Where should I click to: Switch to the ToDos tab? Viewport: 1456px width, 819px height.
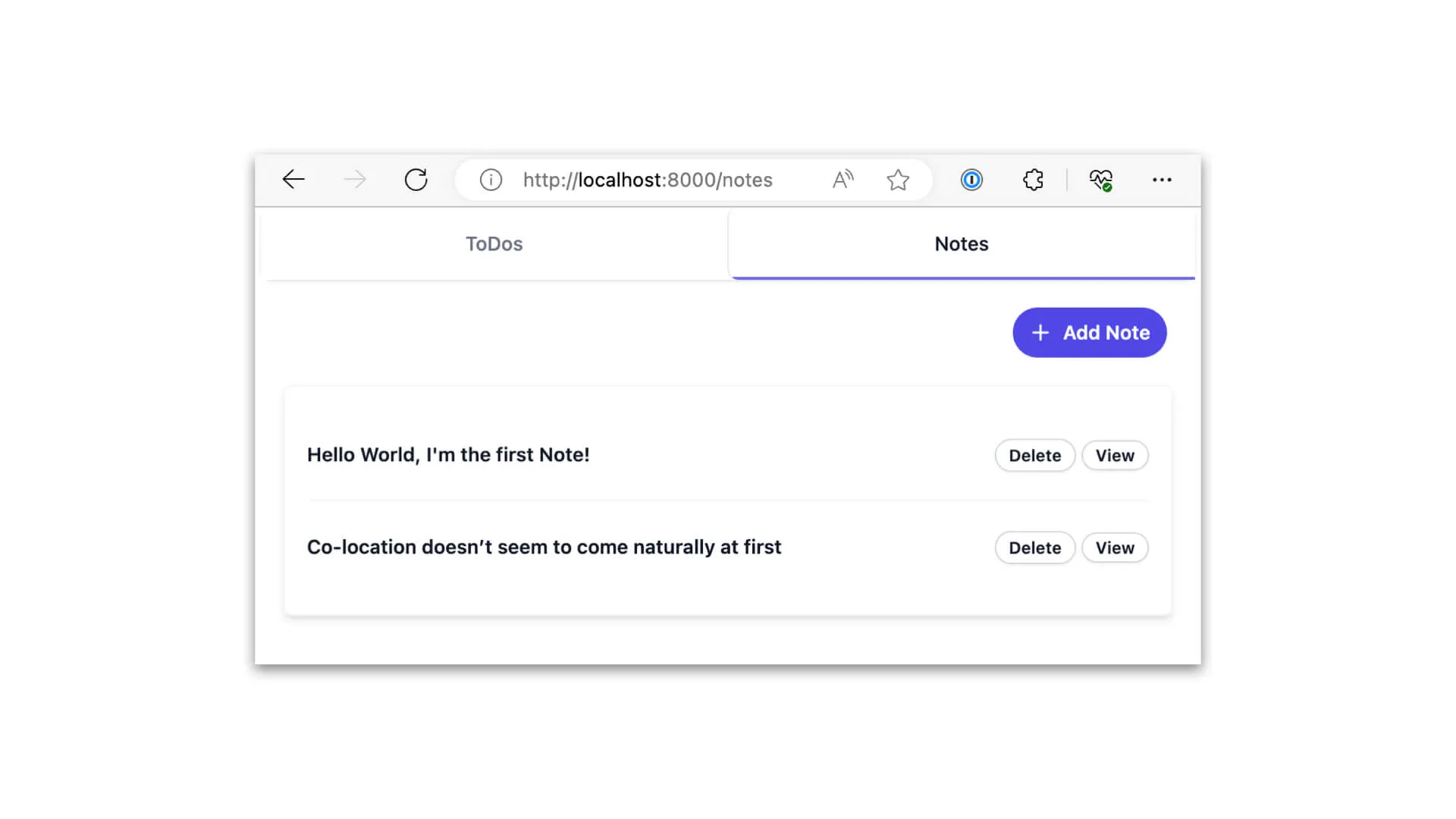(494, 243)
